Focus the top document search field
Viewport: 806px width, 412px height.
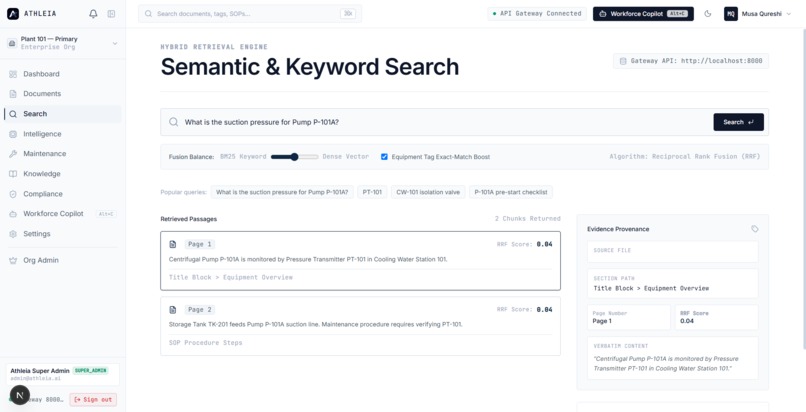tap(250, 14)
